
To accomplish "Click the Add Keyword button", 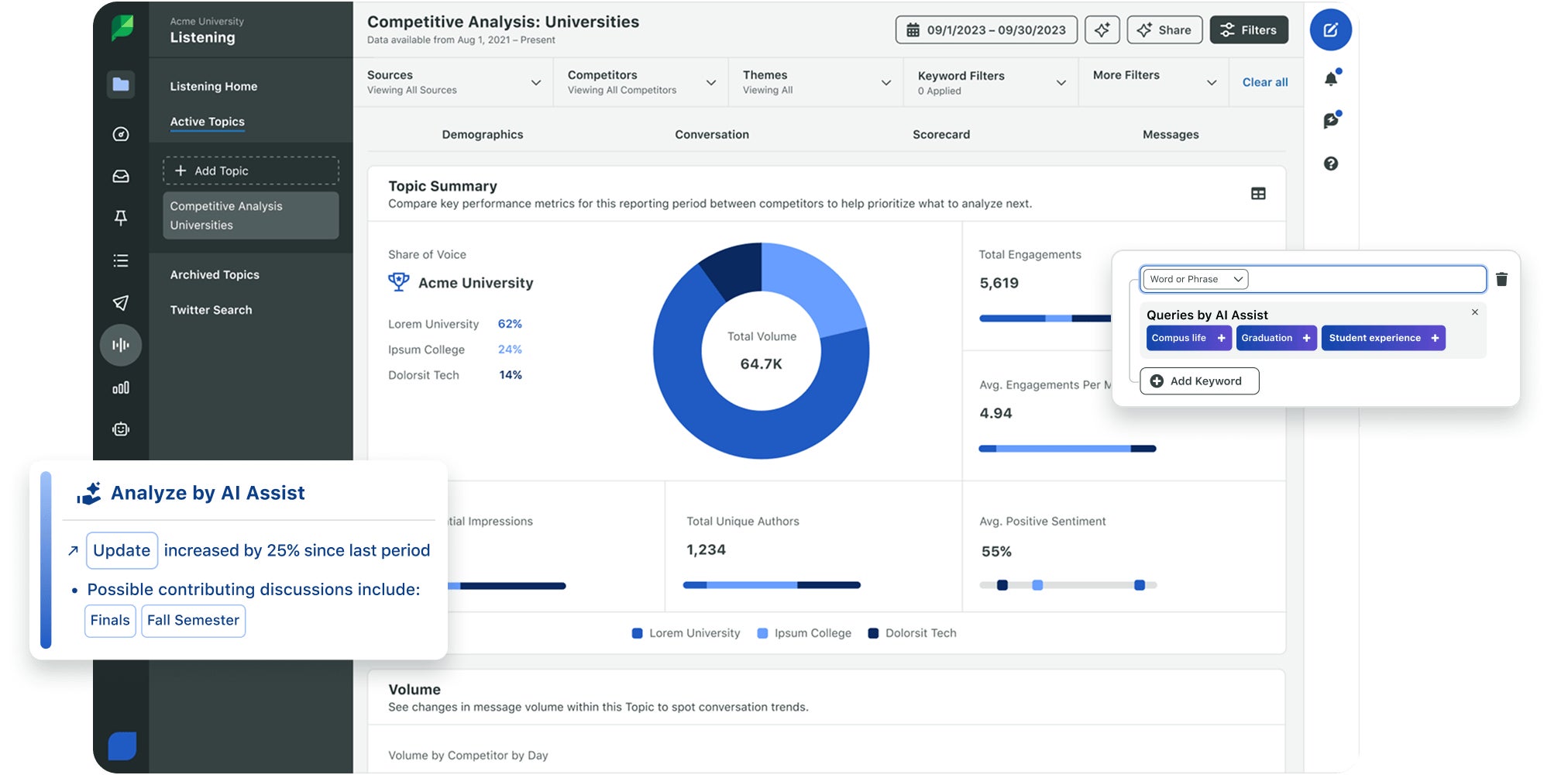I will [1199, 381].
